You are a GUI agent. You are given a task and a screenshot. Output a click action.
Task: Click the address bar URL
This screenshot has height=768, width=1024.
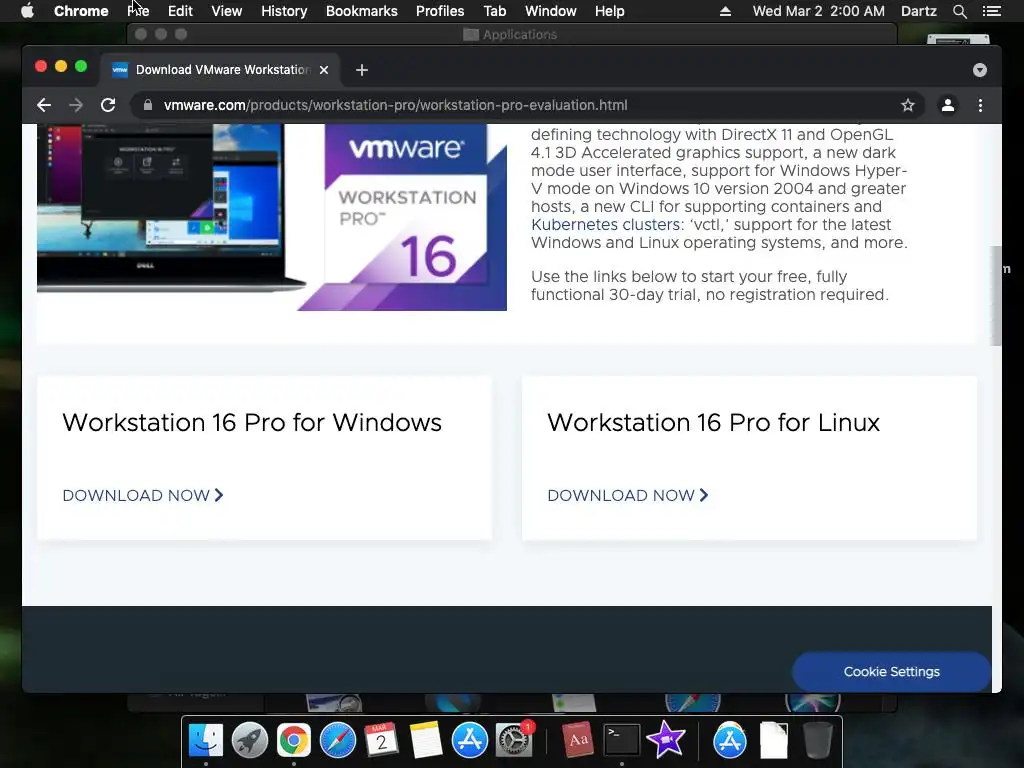tap(395, 105)
